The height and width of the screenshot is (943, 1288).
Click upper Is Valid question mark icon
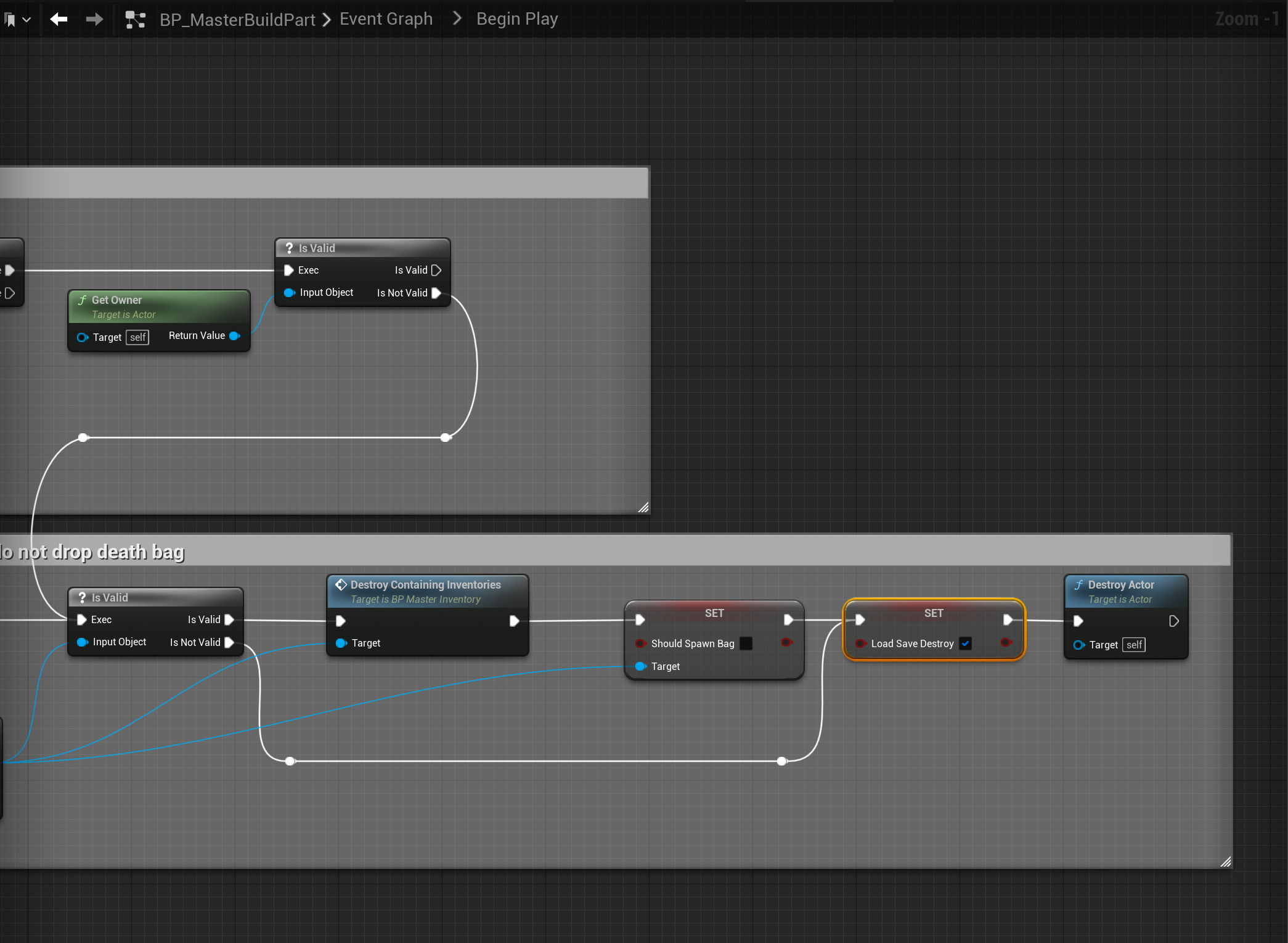(289, 248)
